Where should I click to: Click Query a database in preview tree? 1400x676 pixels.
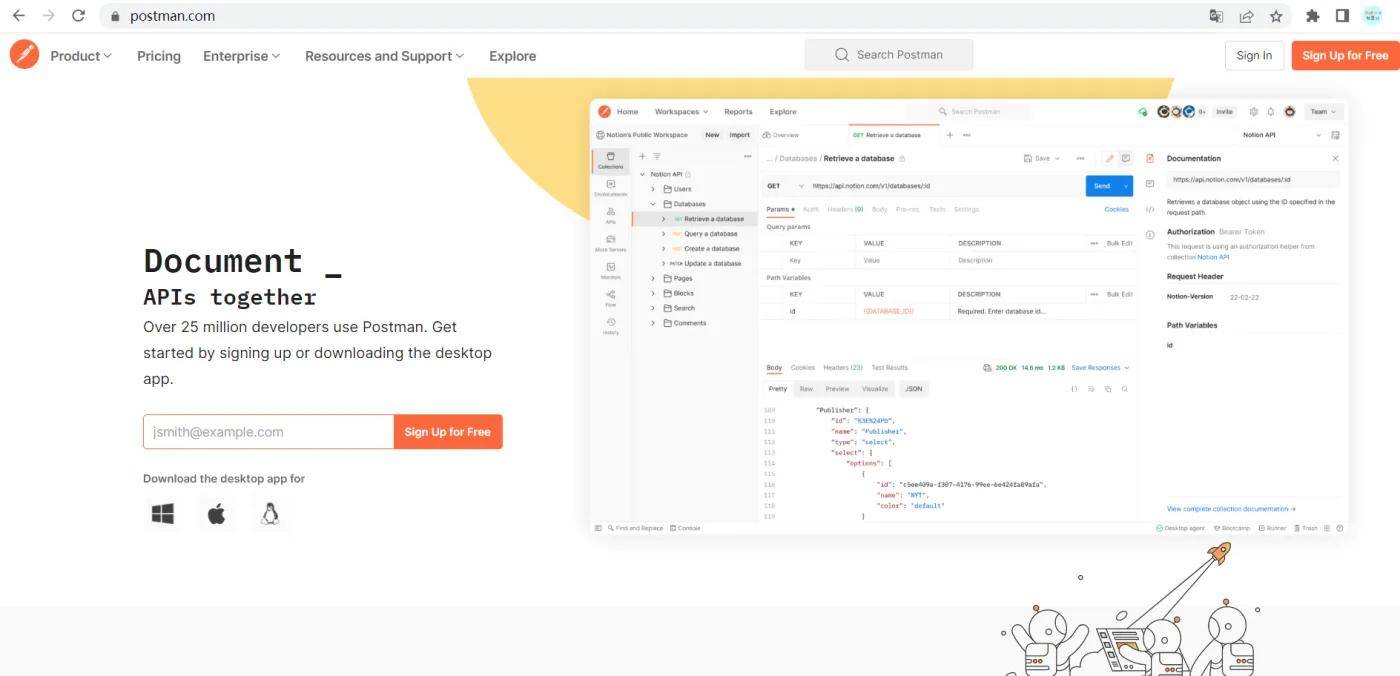[x=710, y=234]
